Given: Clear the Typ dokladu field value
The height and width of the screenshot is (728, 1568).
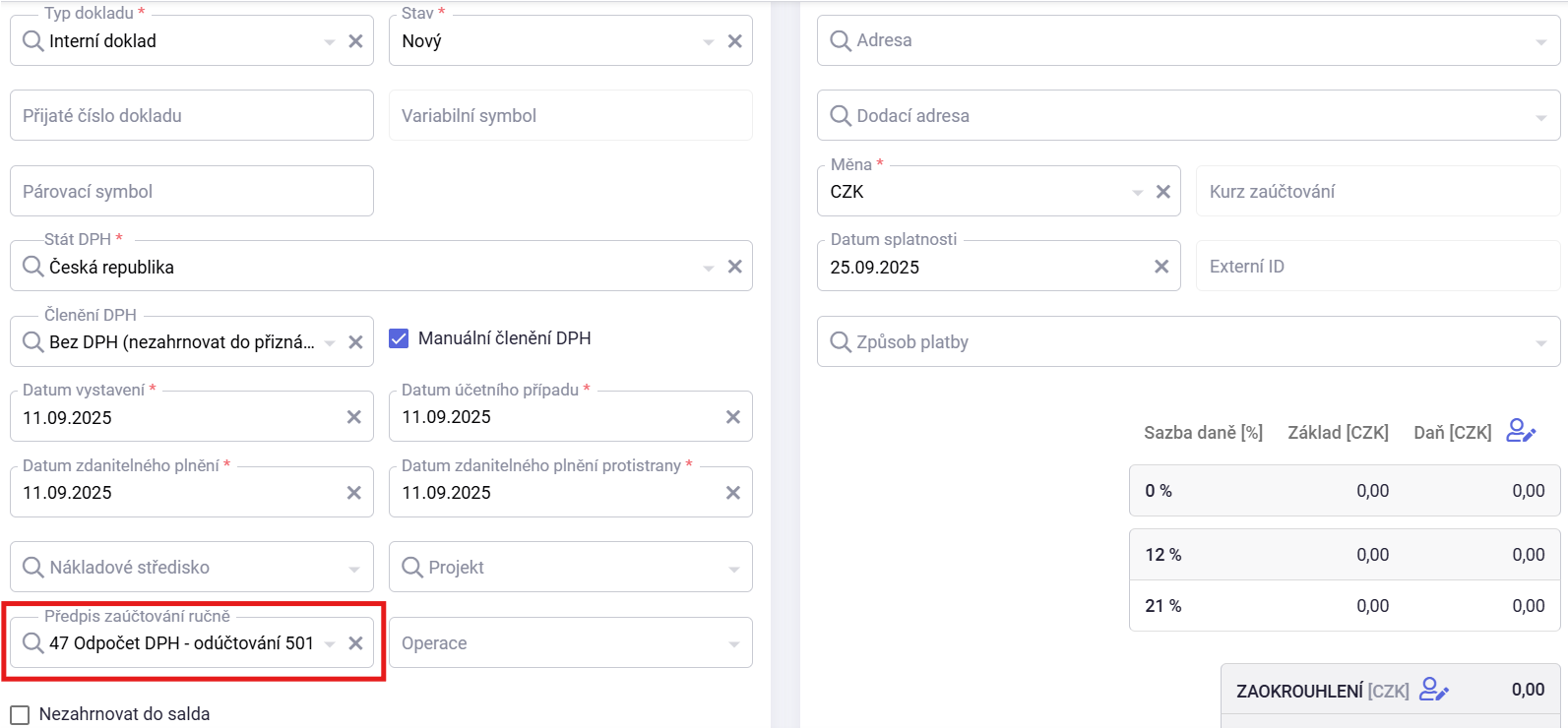Looking at the screenshot, I should [x=355, y=41].
